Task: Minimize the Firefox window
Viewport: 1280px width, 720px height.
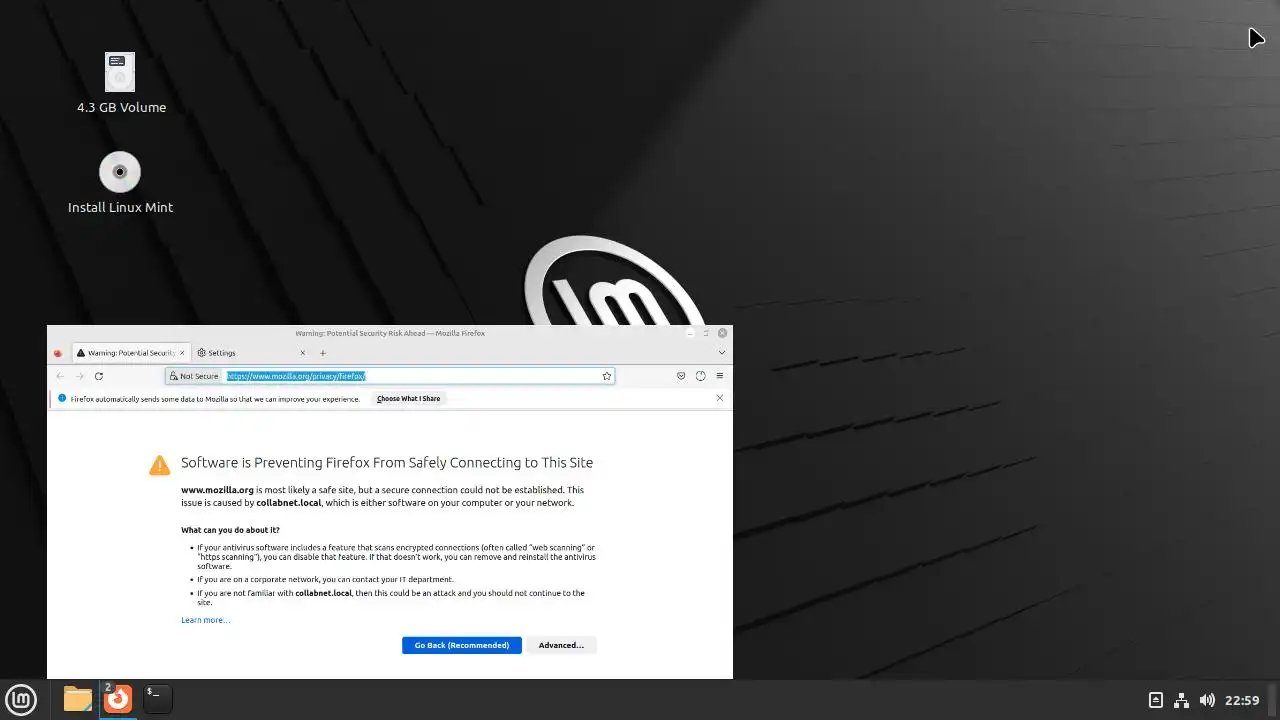Action: click(x=690, y=333)
